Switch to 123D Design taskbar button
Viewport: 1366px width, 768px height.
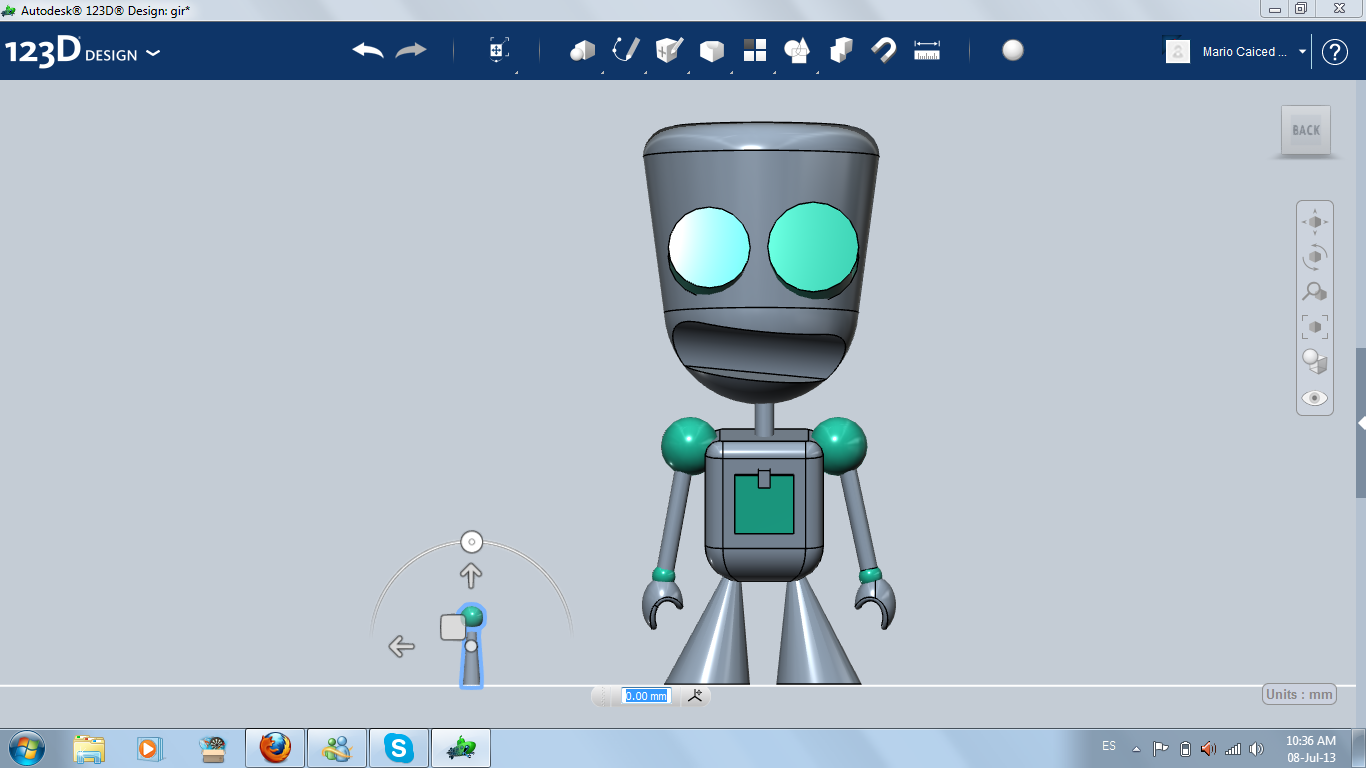462,747
